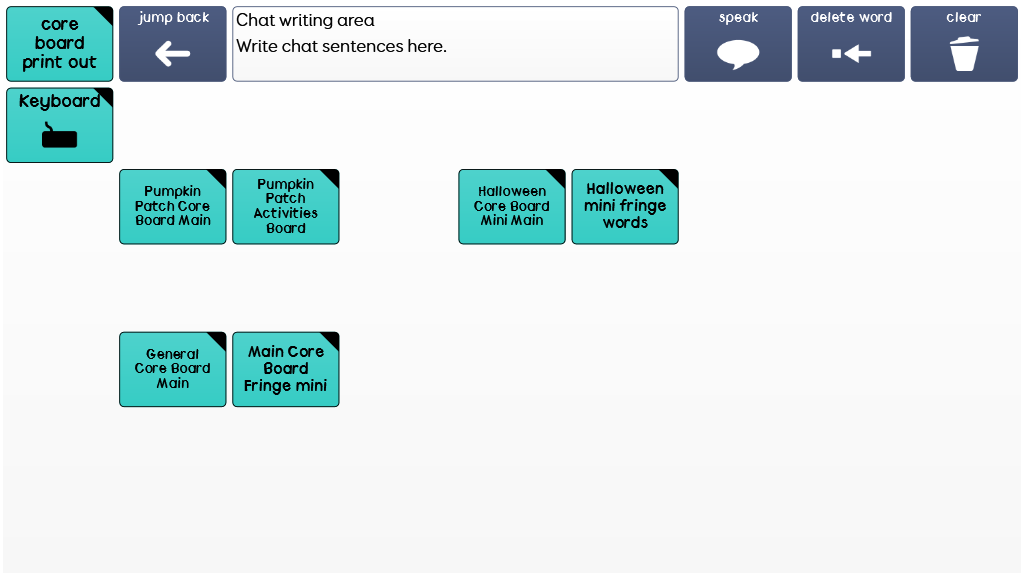Click the speech bubble icon

(738, 54)
